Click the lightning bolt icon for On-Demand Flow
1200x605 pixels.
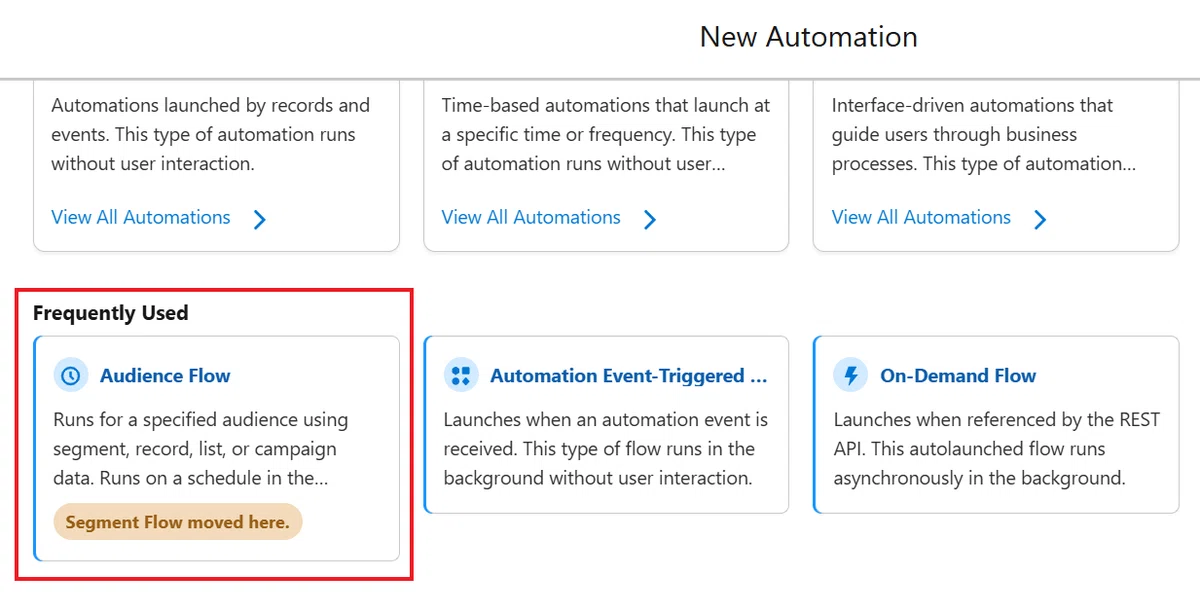(851, 376)
